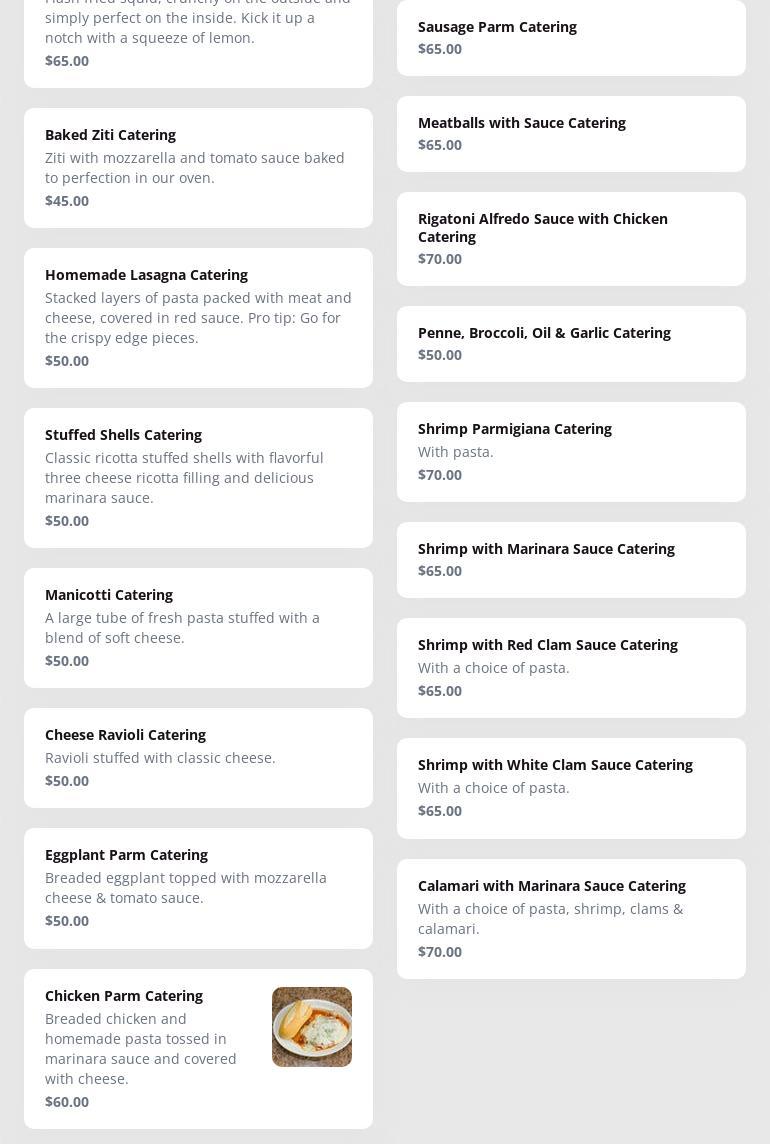The height and width of the screenshot is (1144, 770).
Task: Open Shrimp with White Clam Sauce Catering
Action: (571, 788)
